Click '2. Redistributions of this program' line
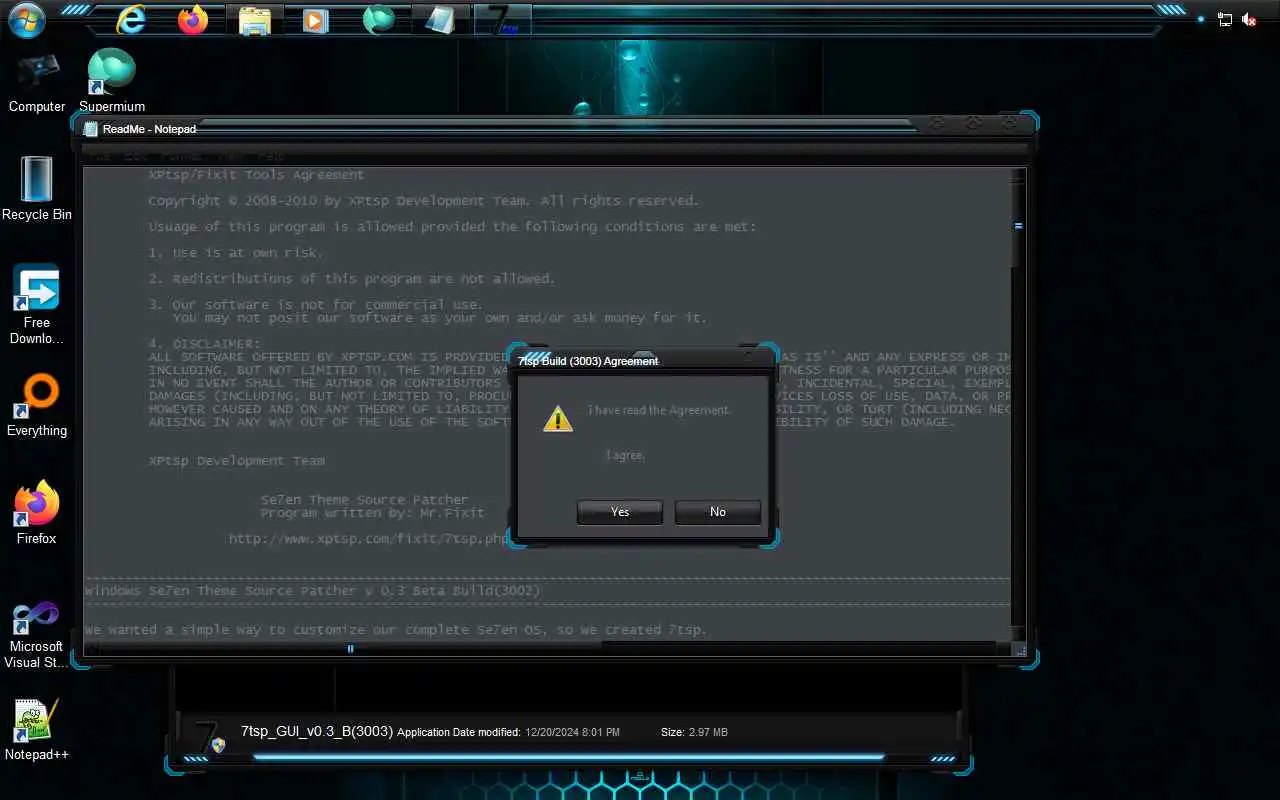The image size is (1280, 800). 351,279
